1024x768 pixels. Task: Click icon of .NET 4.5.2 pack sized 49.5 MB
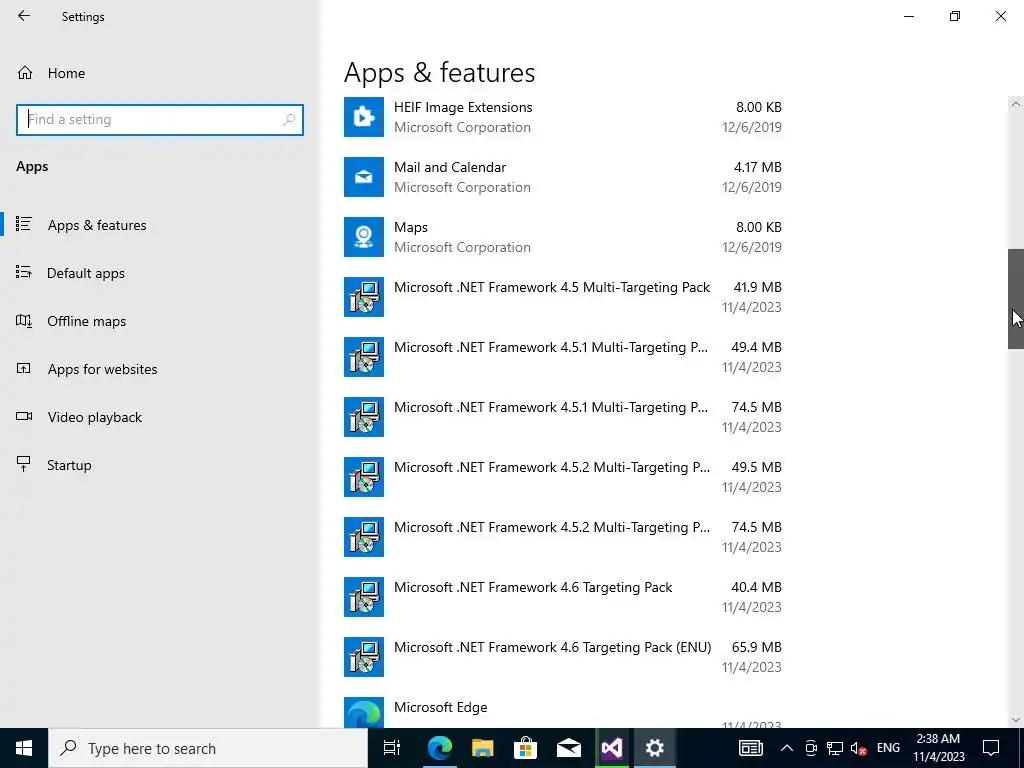pyautogui.click(x=364, y=477)
